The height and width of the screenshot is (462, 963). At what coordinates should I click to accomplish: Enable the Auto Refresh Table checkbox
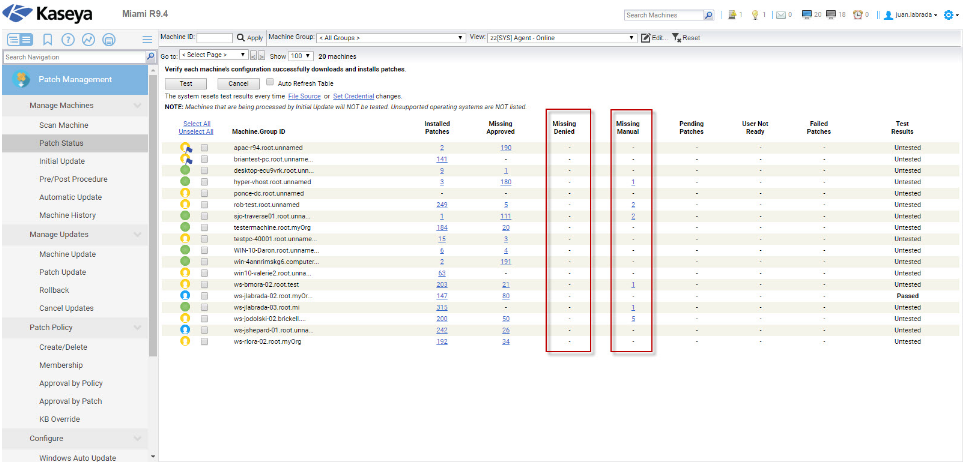click(270, 82)
